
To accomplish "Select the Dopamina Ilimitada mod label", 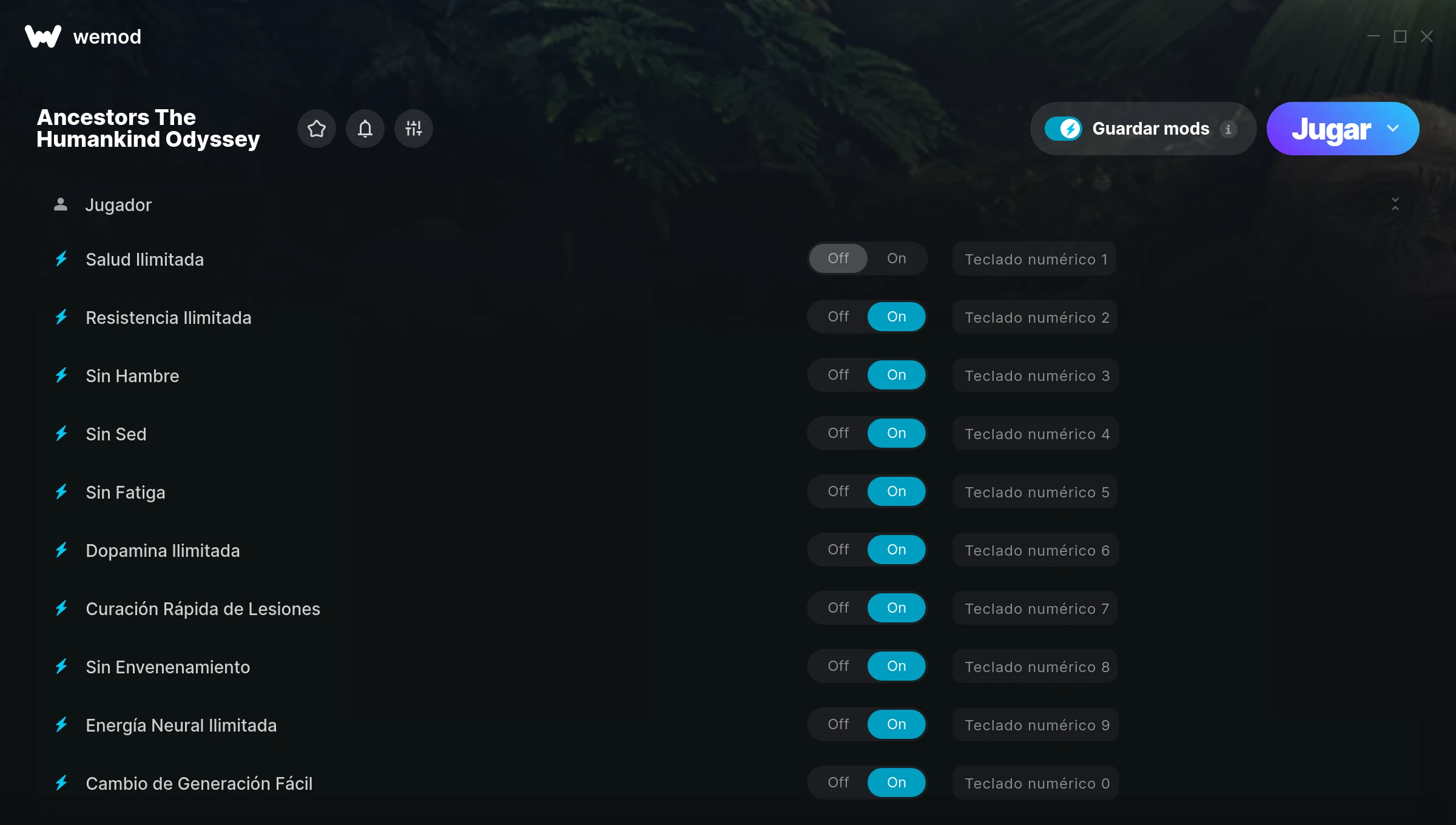I will [163, 551].
